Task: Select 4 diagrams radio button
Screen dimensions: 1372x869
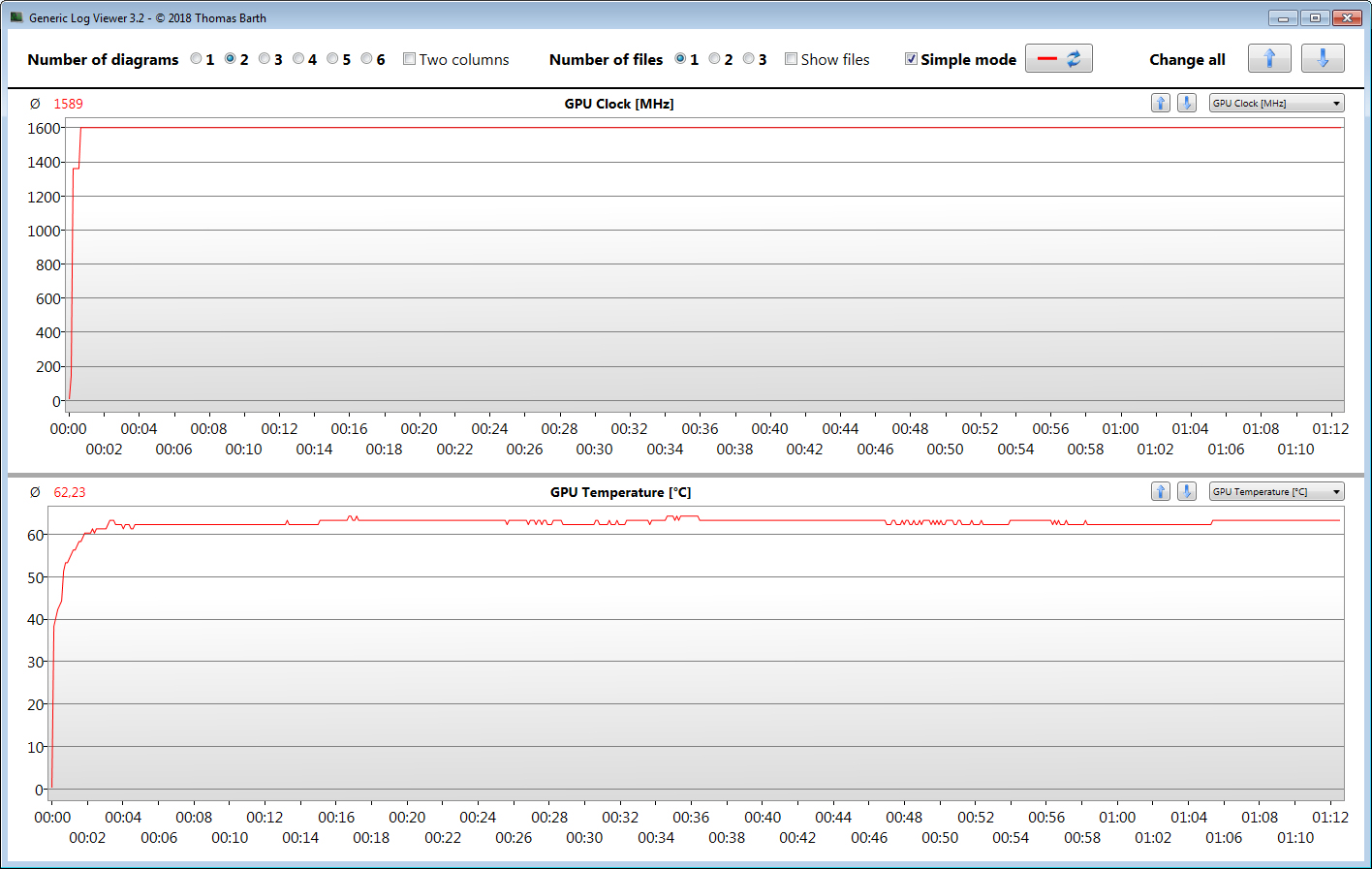Action: coord(298,59)
